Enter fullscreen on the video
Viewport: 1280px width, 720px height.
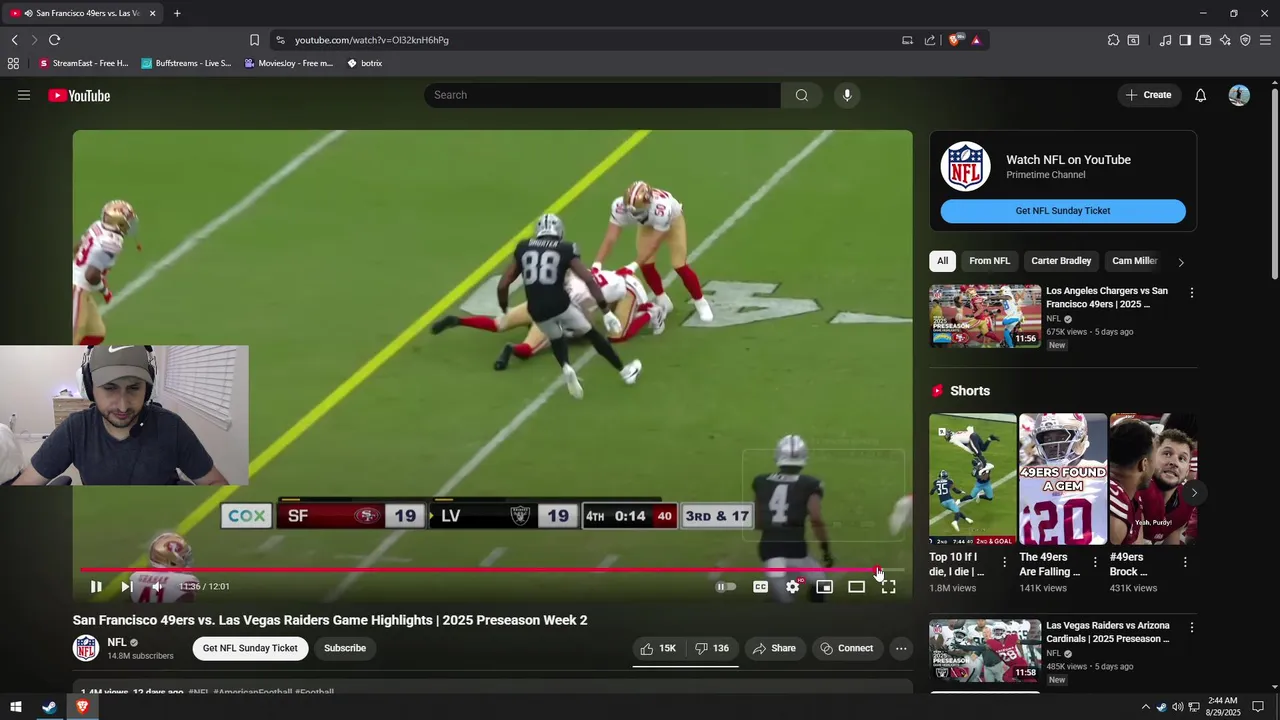889,587
